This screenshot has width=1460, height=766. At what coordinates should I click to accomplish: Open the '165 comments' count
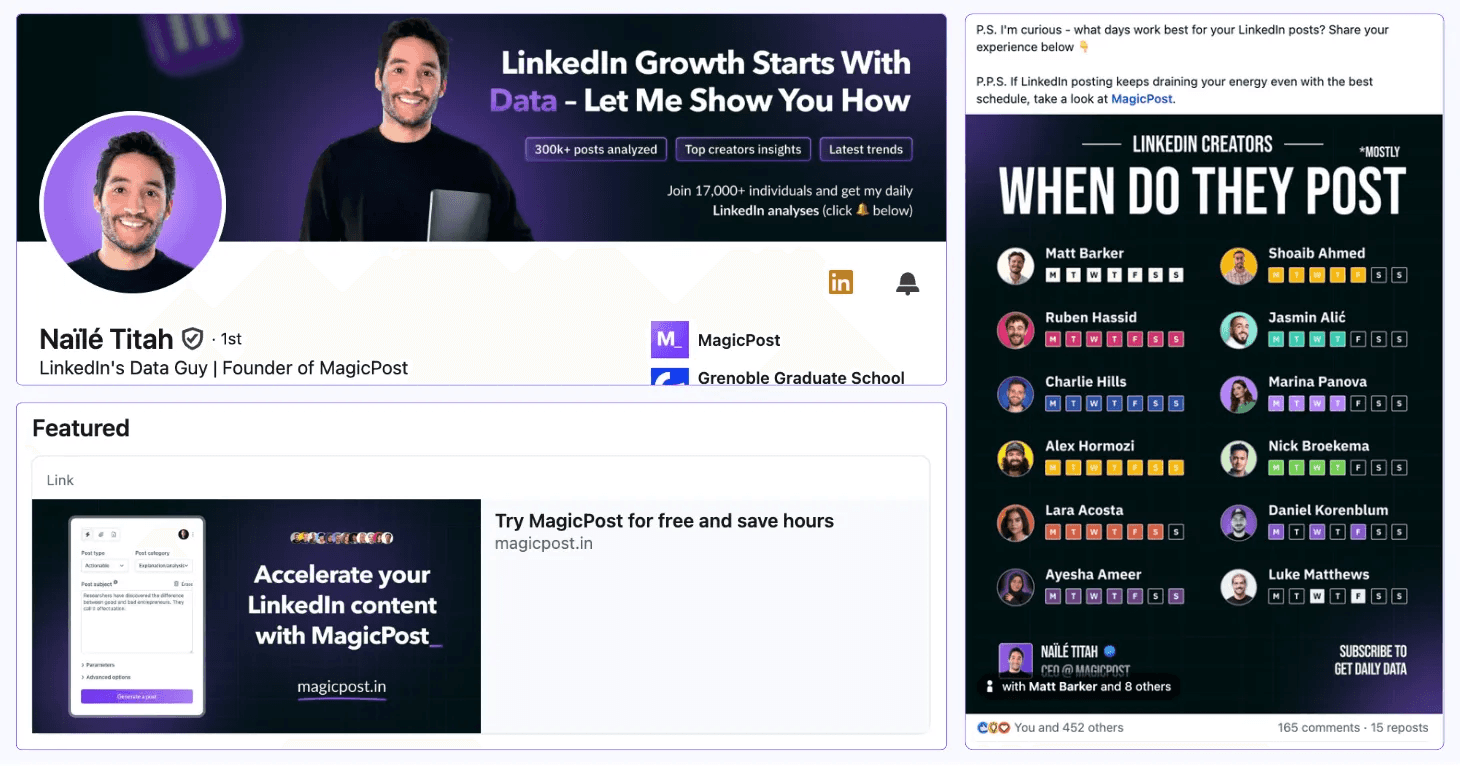pyautogui.click(x=1319, y=728)
